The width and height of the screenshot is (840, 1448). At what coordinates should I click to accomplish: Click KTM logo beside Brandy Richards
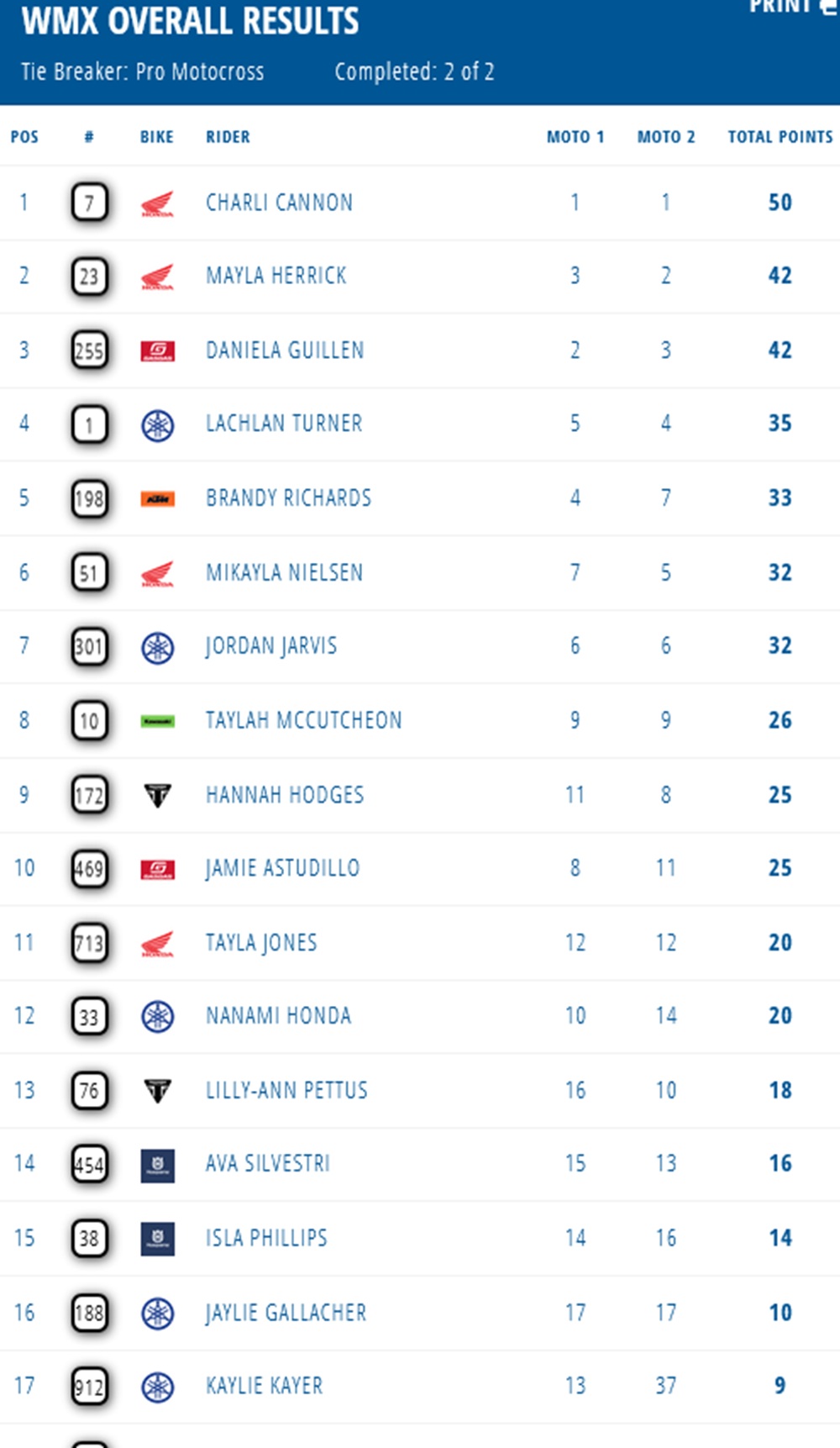157,499
